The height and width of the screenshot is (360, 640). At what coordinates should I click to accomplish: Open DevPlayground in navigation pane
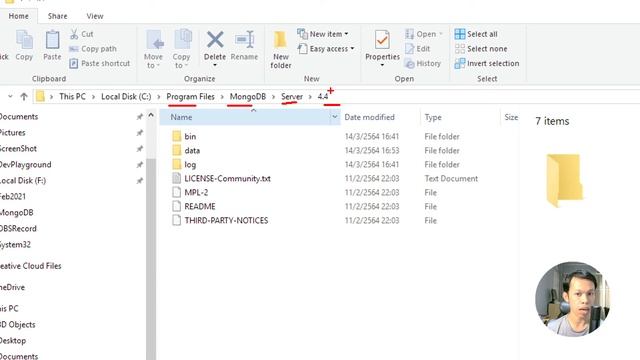26,165
